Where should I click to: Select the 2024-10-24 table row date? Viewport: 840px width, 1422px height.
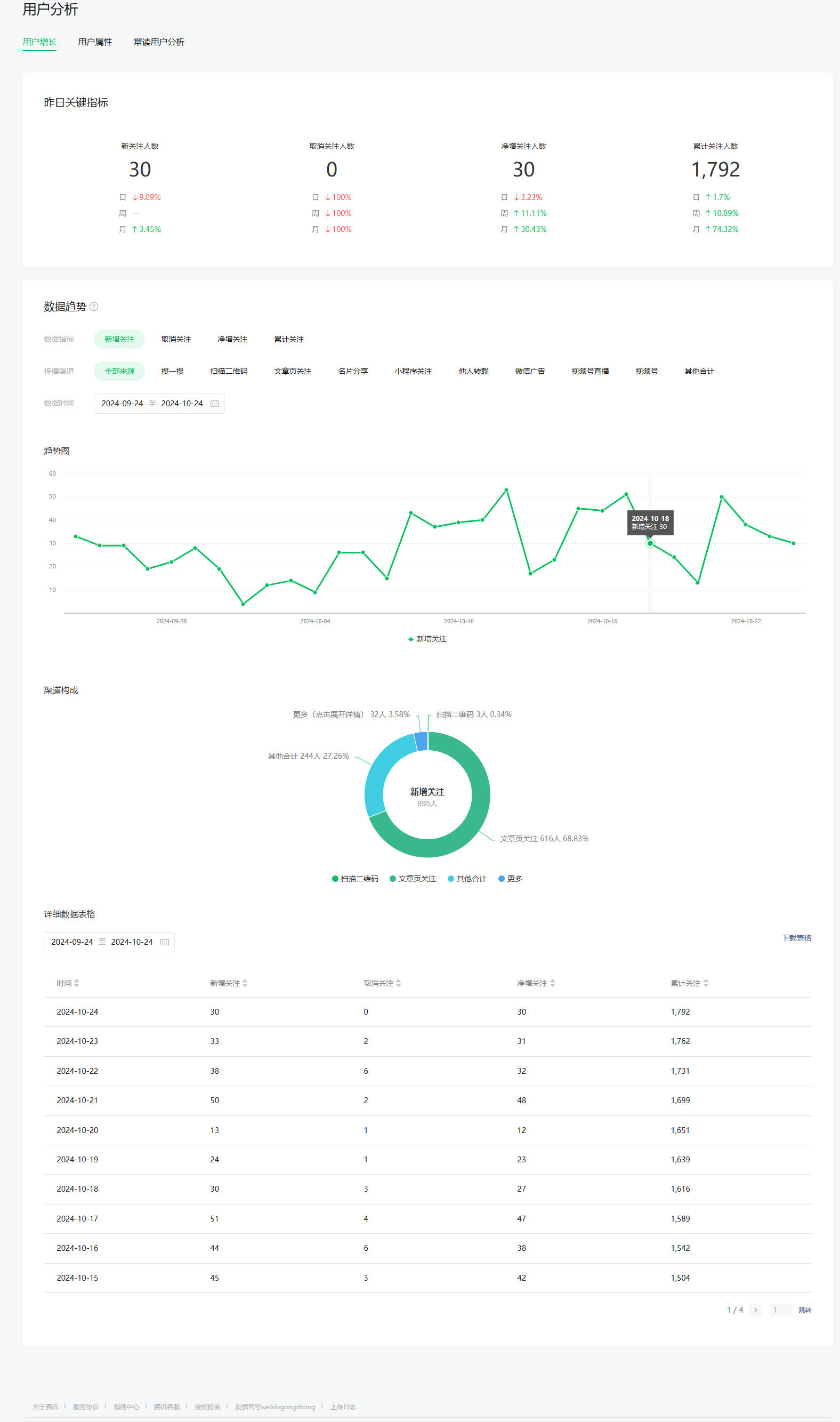point(77,1012)
